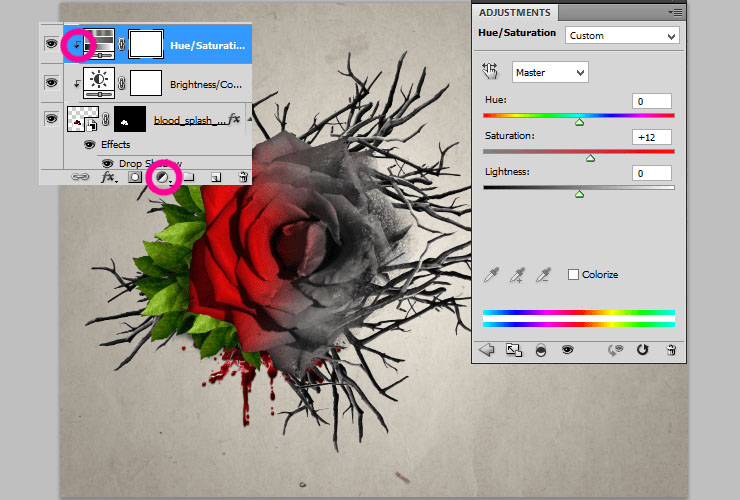This screenshot has width=740, height=500.
Task: Reset adjustment to defaults icon
Action: pyautogui.click(x=642, y=350)
